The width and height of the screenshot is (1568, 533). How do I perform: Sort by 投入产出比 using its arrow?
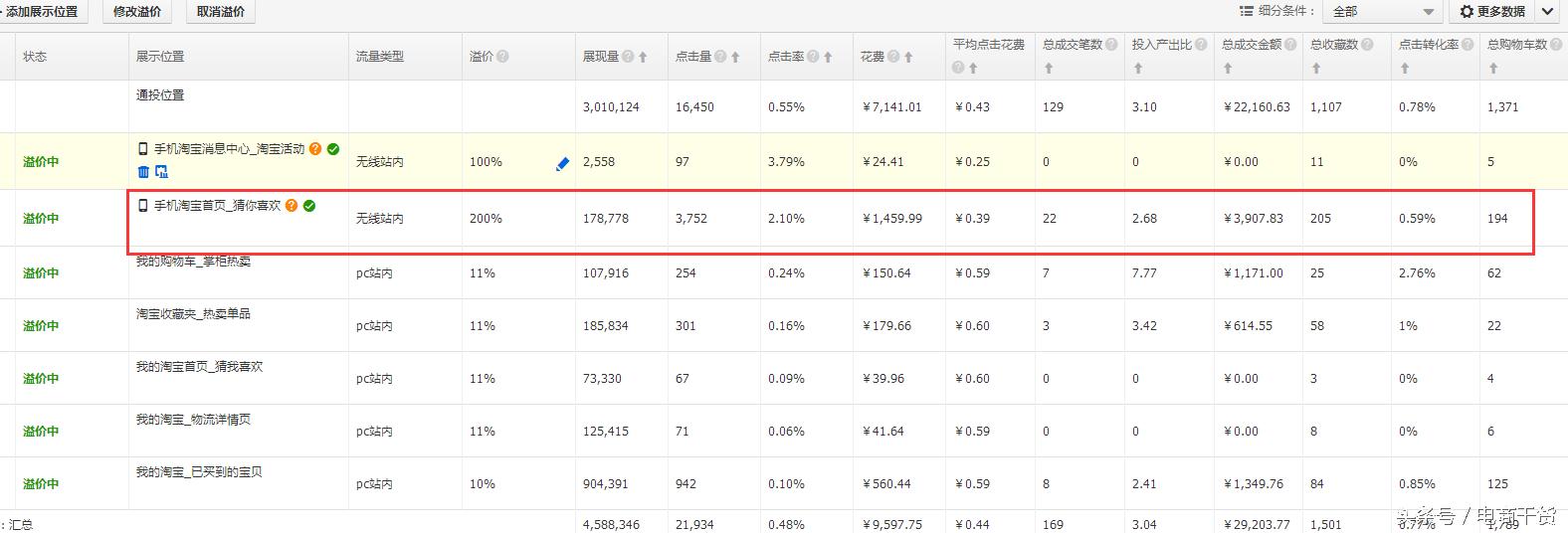click(x=1138, y=69)
